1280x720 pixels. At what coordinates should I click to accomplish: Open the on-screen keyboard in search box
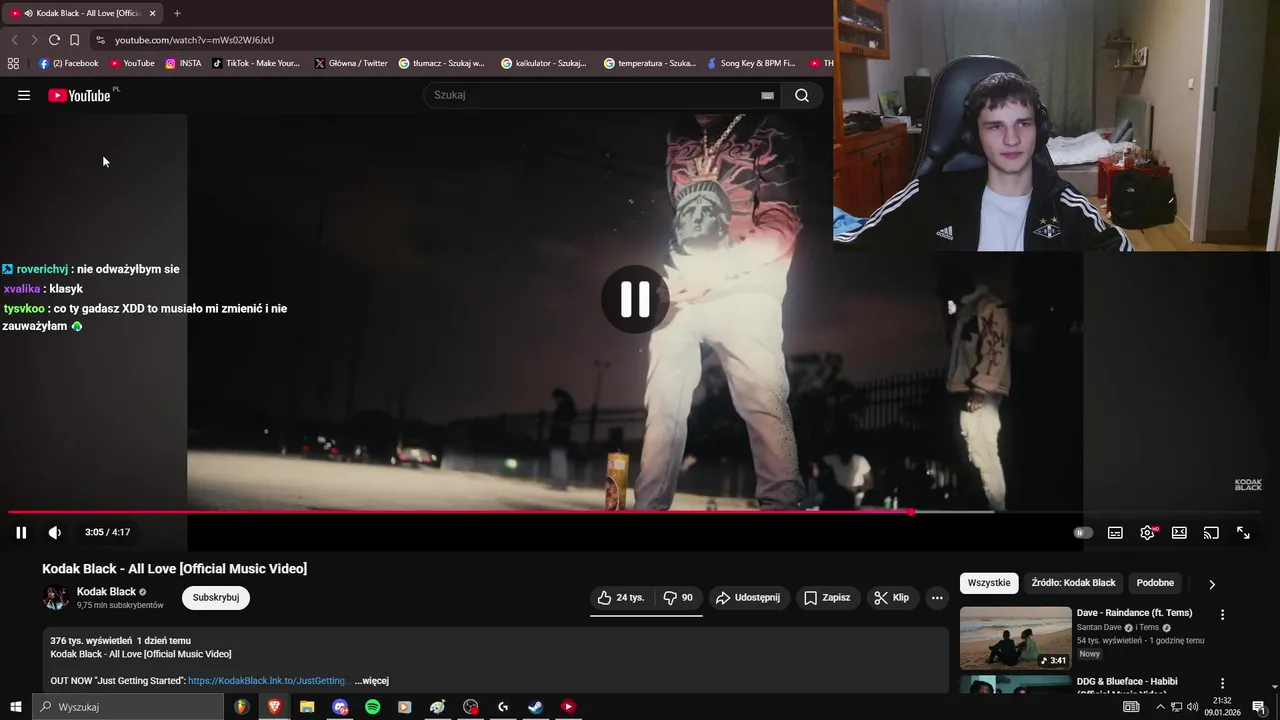[767, 95]
